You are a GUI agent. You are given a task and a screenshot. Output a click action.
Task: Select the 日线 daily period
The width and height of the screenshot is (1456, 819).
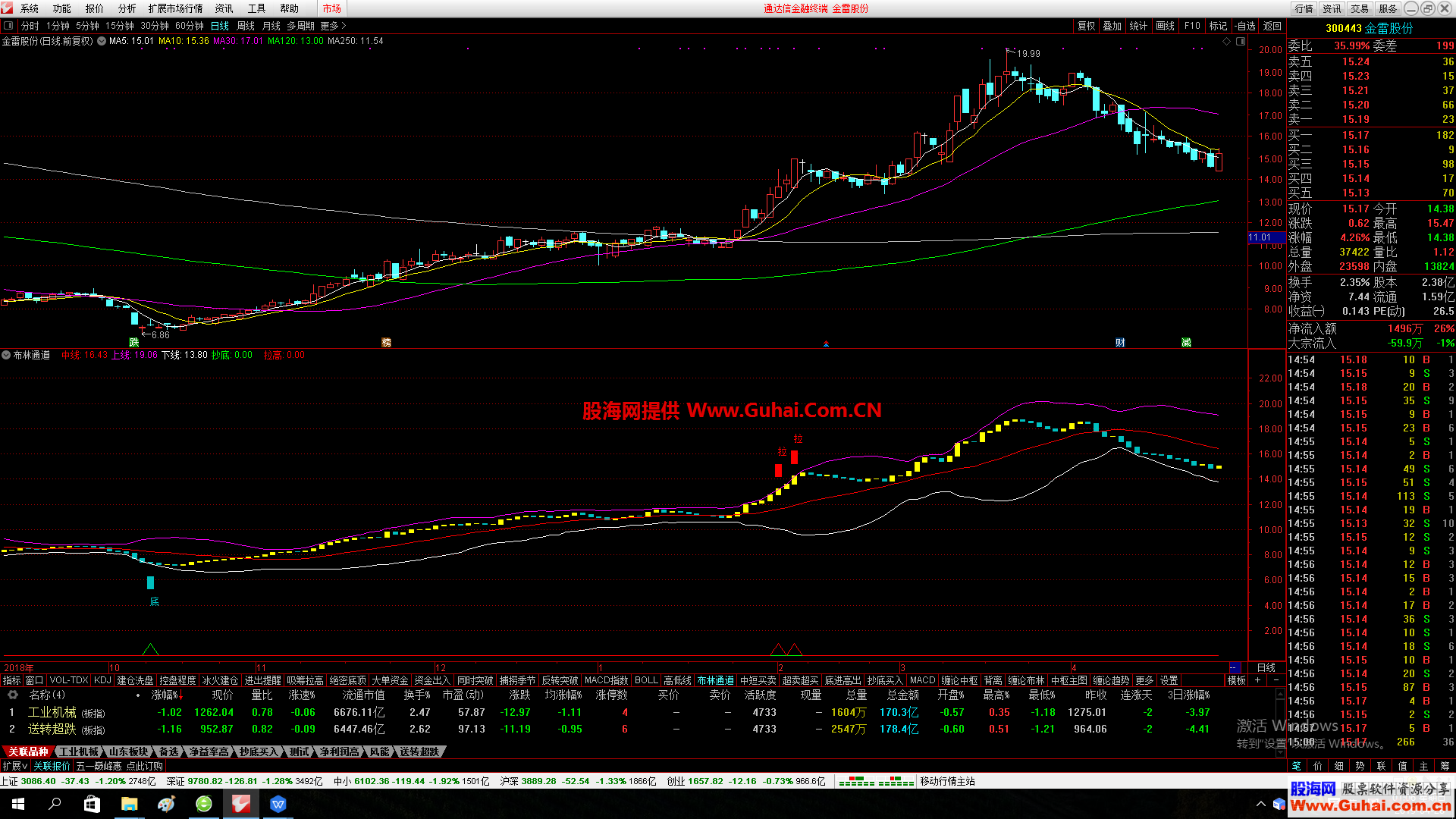[220, 26]
